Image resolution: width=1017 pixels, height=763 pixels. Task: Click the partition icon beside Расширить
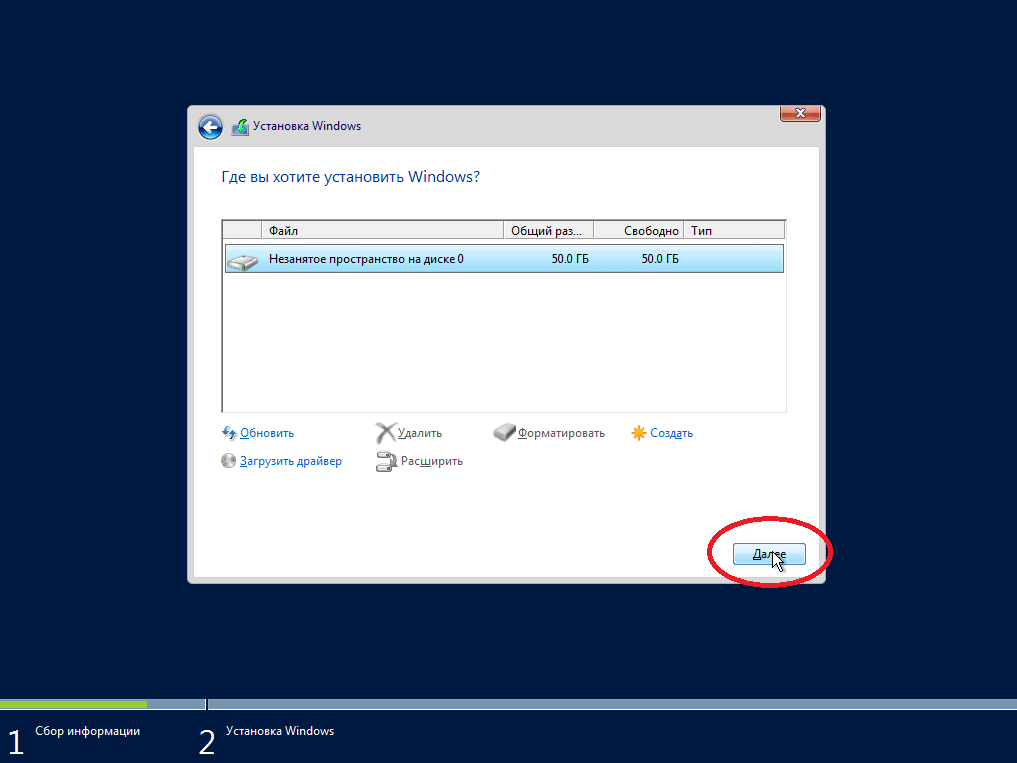pos(385,462)
